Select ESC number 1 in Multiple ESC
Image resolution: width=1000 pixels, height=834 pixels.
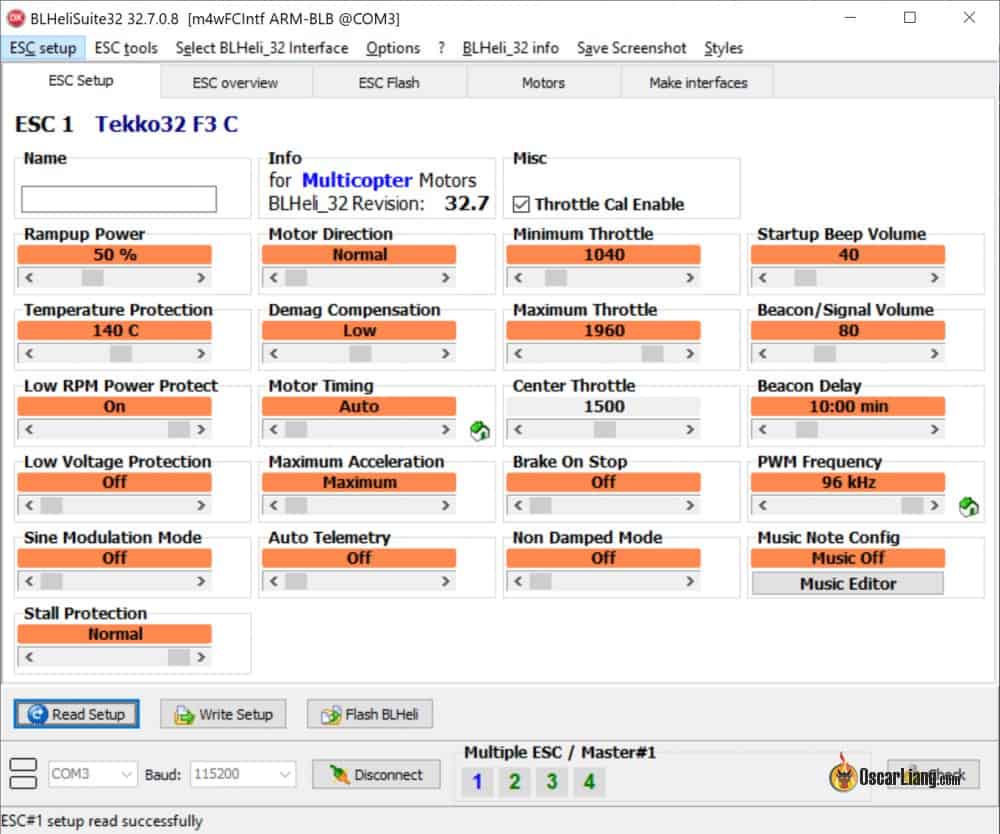pos(477,782)
